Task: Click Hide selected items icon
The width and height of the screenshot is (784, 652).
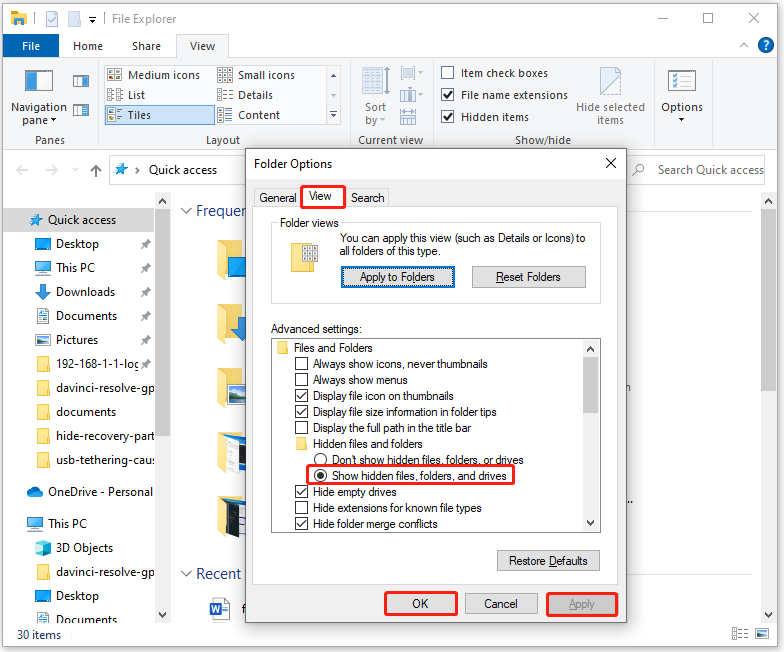Action: coord(610,96)
